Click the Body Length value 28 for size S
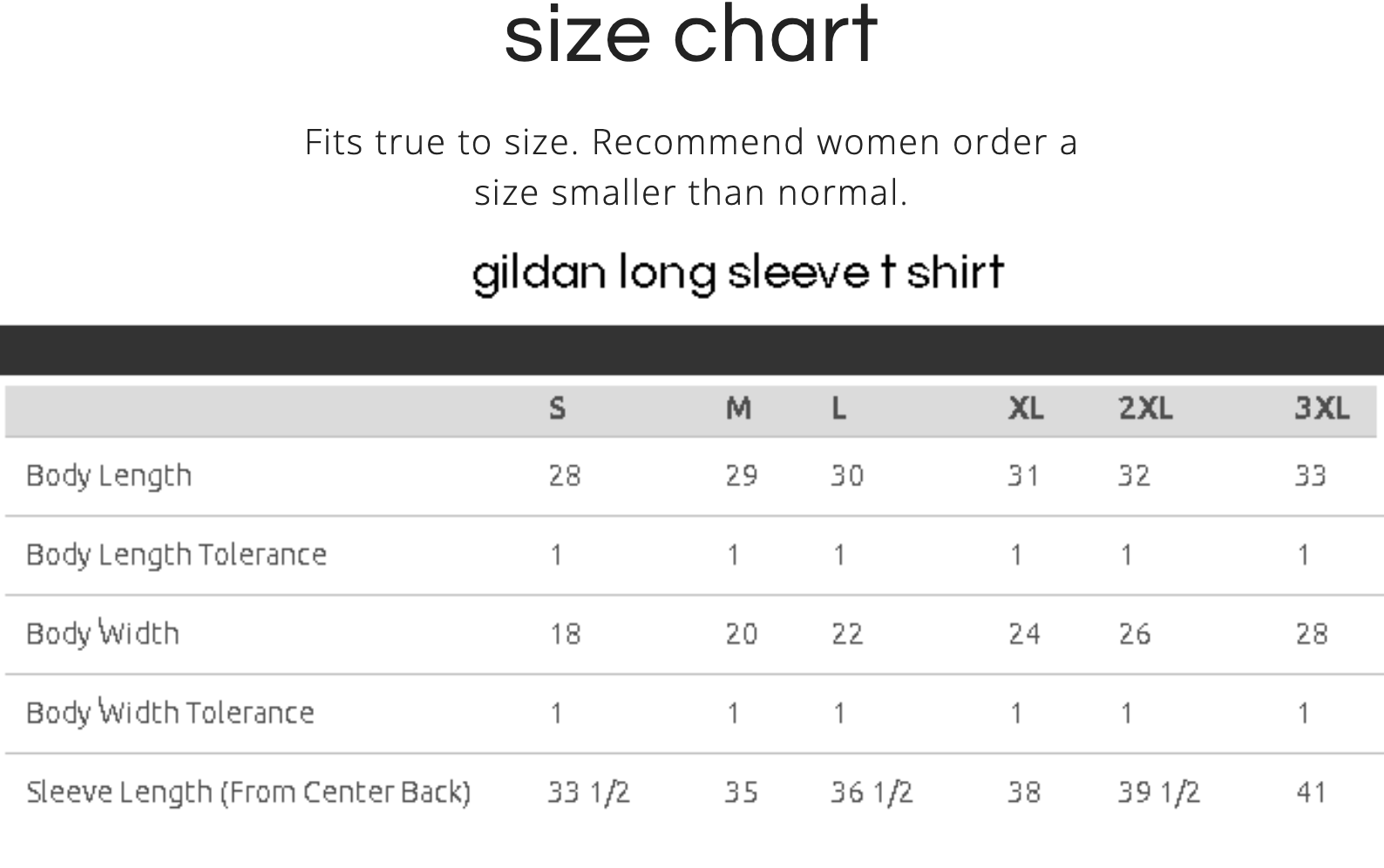 [565, 476]
